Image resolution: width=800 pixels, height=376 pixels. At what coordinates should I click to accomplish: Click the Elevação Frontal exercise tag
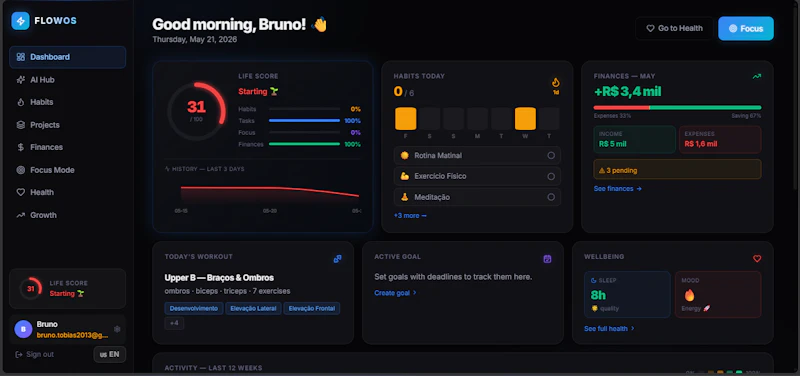coord(312,309)
